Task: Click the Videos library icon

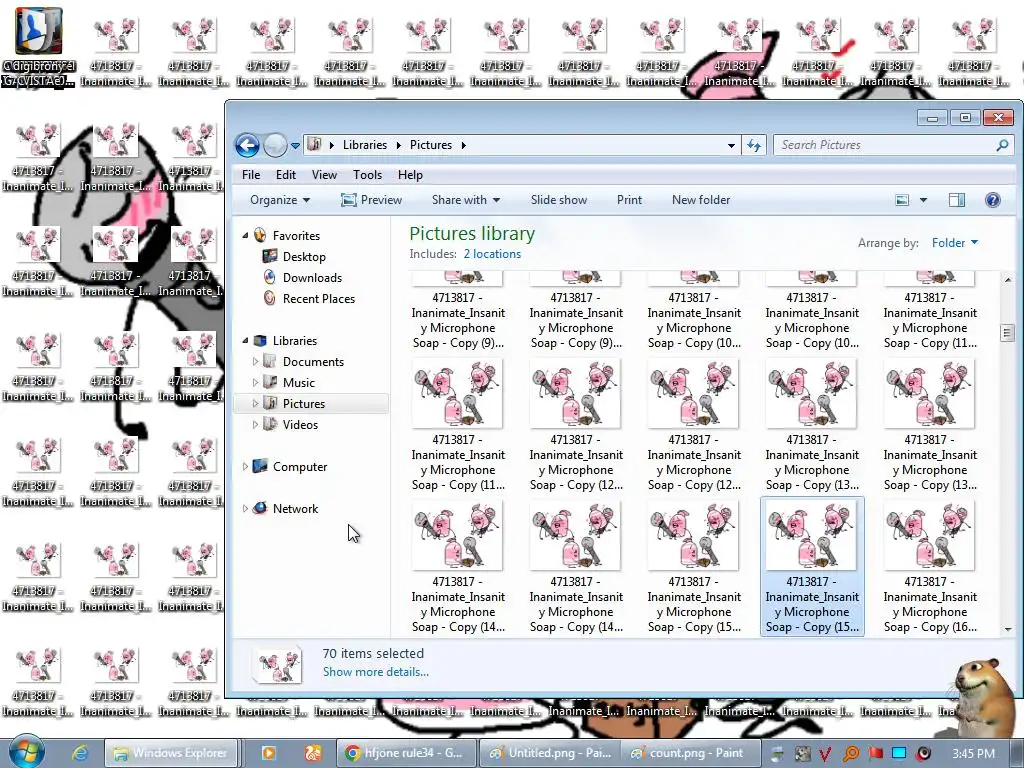Action: [x=270, y=424]
